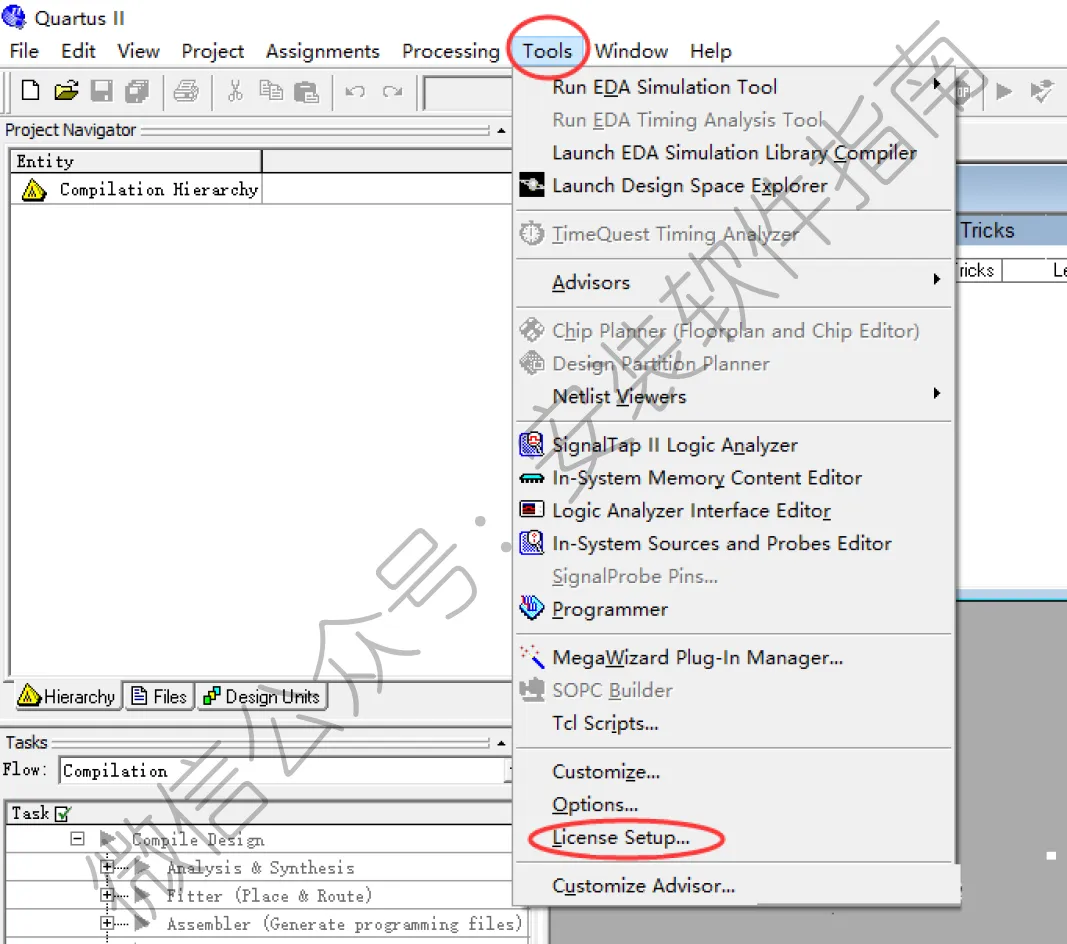1067x944 pixels.
Task: Expand the Fitter (Place & Route) task
Action: [x=107, y=894]
